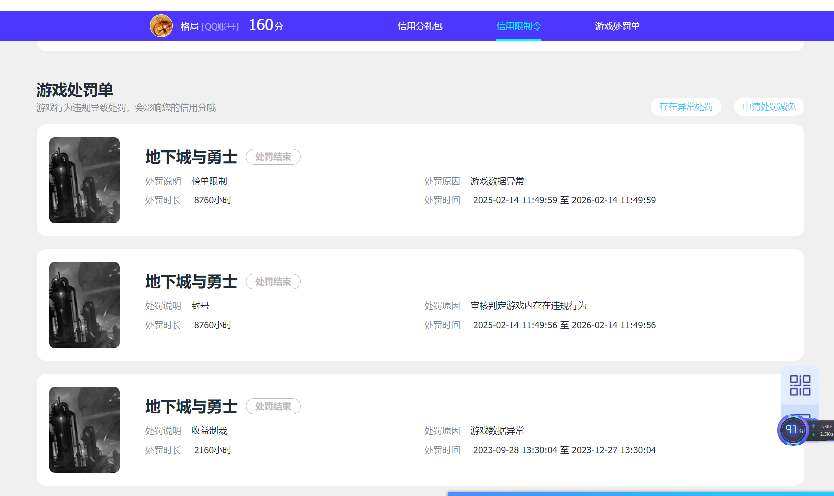Click date range ending 2026-02-14 11:49:59
Image resolution: width=834 pixels, height=496 pixels.
tap(564, 200)
